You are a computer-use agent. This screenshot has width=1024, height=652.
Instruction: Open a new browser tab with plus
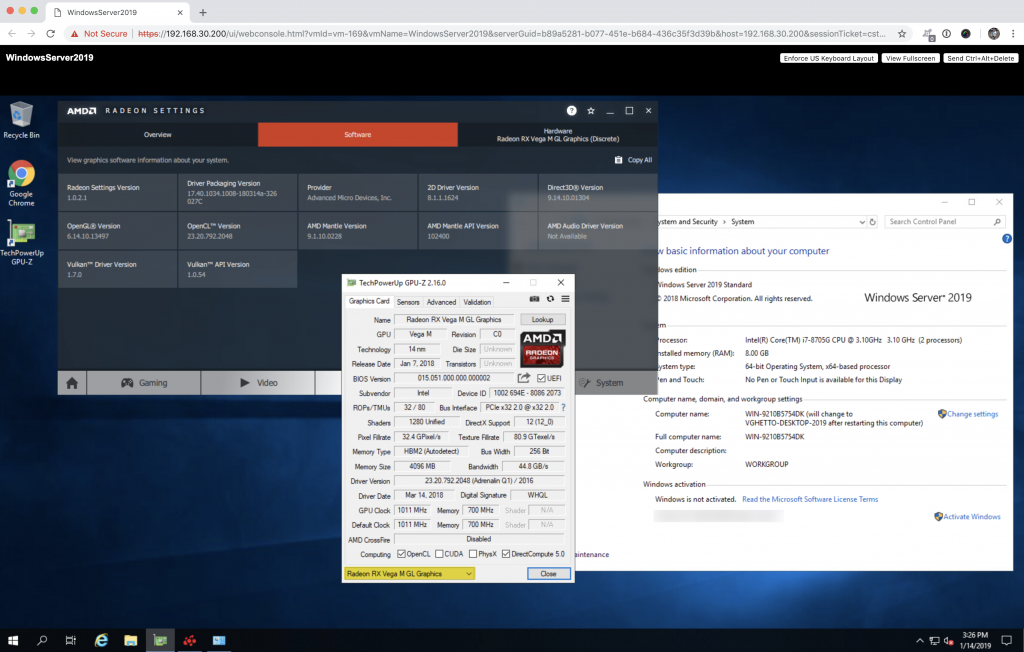202,12
